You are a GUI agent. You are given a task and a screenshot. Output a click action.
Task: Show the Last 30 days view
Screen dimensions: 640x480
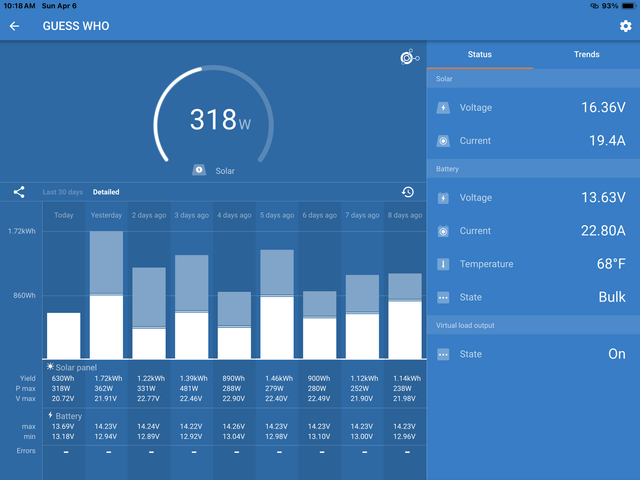(62, 192)
